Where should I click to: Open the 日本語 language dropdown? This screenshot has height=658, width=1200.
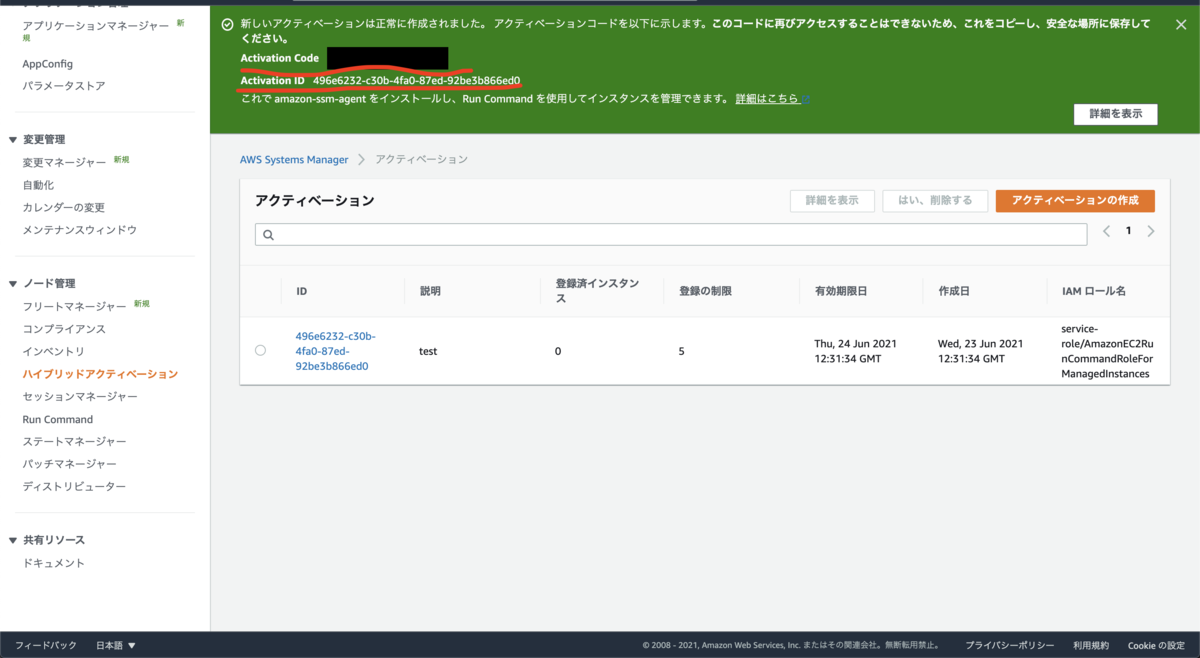tap(115, 646)
